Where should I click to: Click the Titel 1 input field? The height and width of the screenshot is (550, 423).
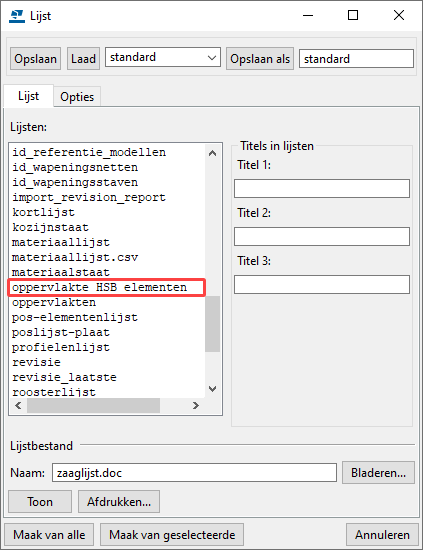pos(322,189)
